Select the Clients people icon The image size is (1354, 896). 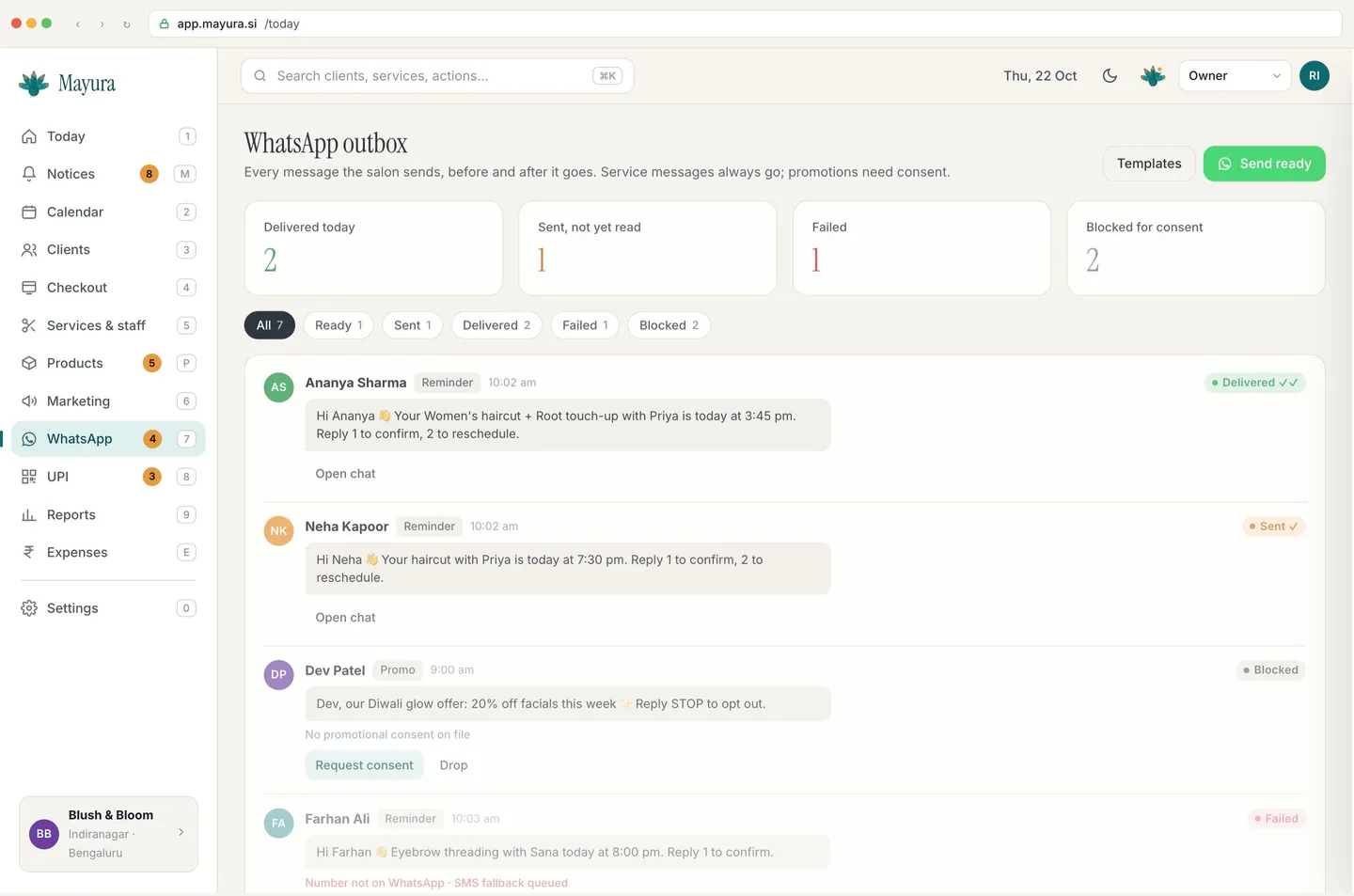[29, 249]
